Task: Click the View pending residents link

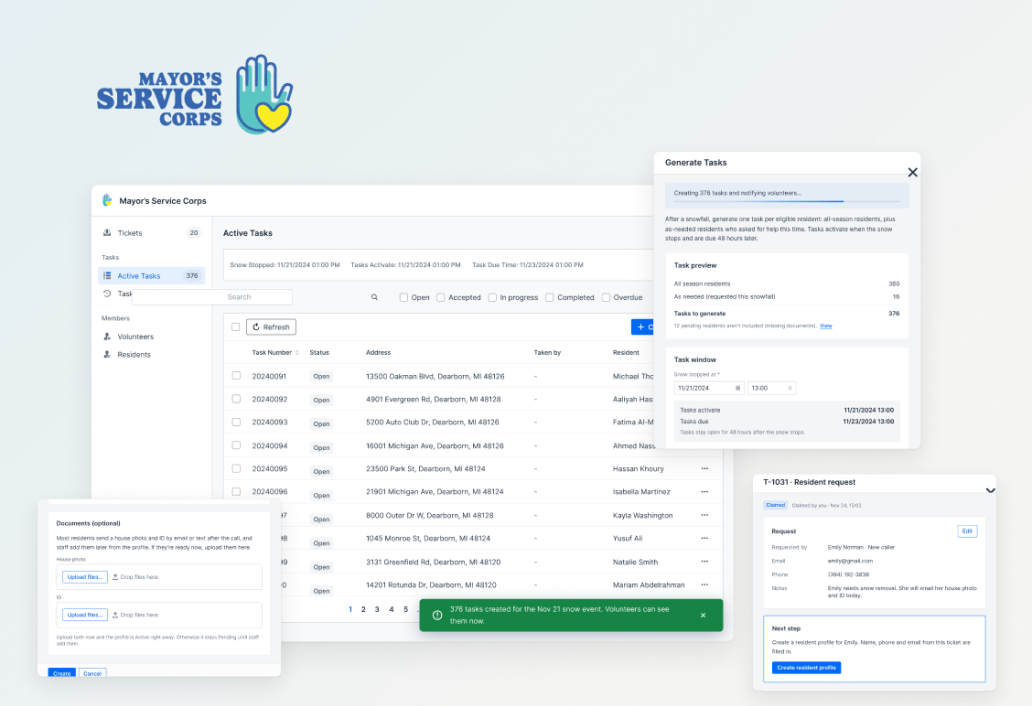Action: pos(826,326)
